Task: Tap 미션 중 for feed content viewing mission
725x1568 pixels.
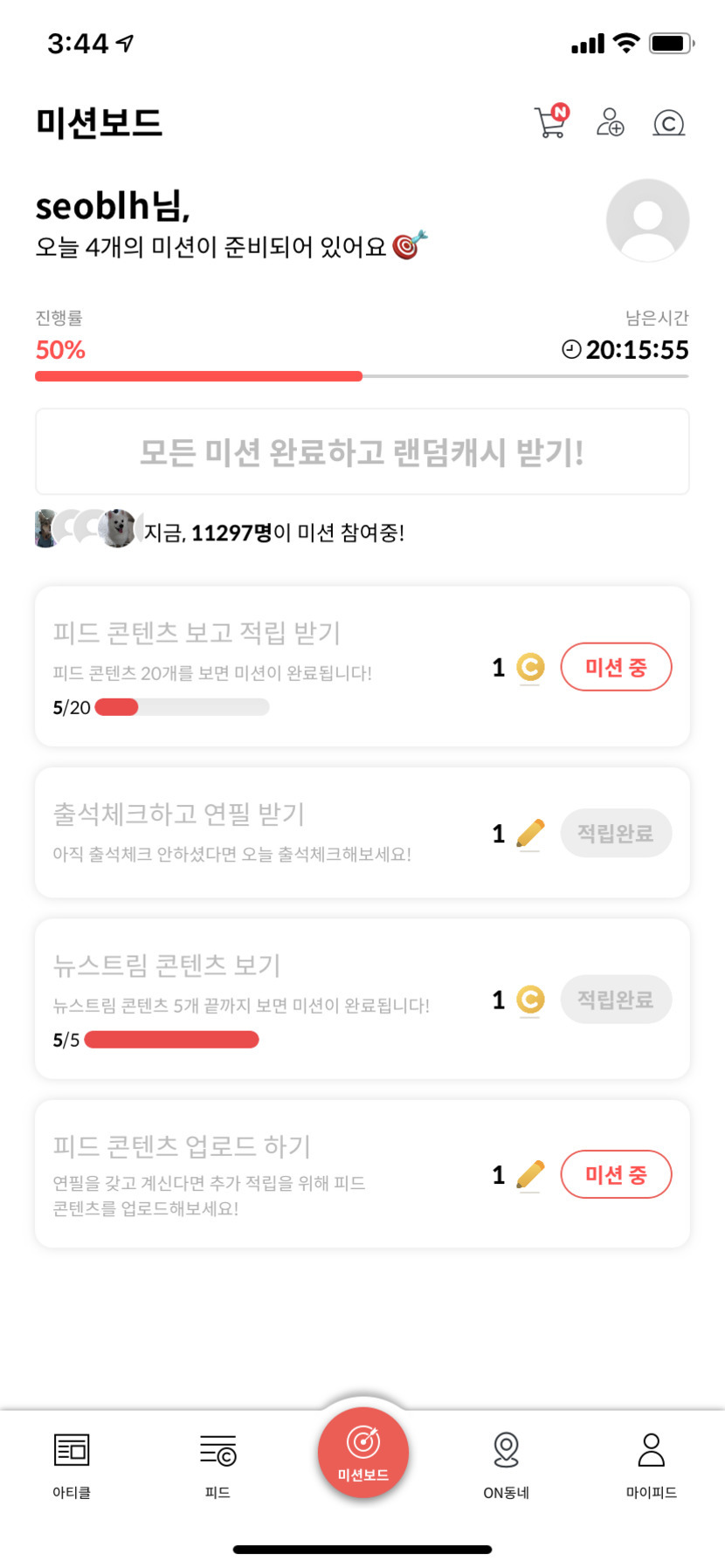Action: [x=616, y=667]
